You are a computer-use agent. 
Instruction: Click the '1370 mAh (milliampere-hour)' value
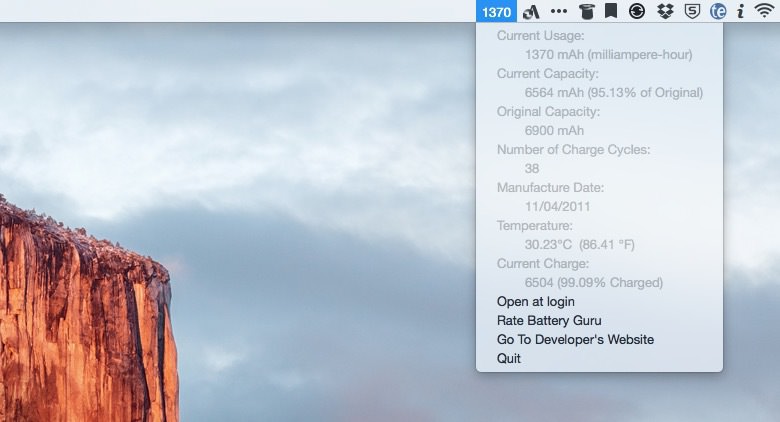[608, 55]
